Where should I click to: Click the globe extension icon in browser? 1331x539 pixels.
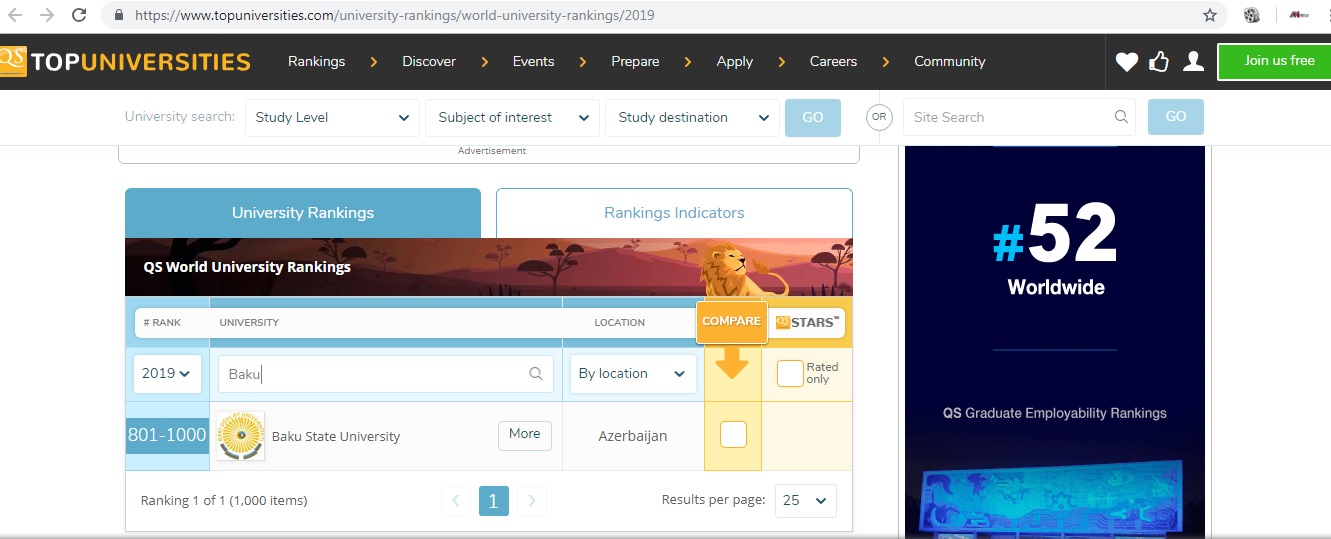(1251, 15)
